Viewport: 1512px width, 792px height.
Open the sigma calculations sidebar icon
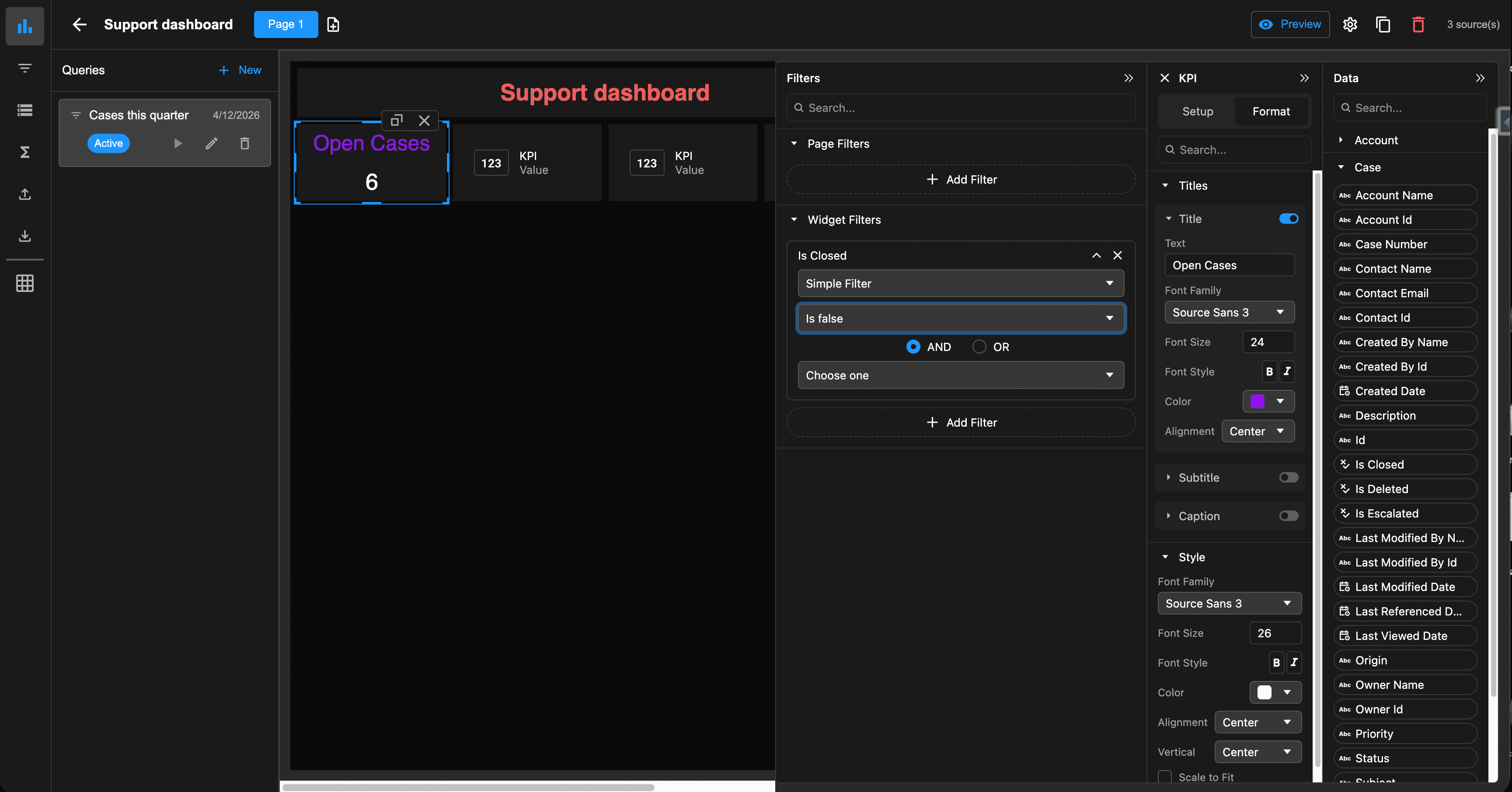[24, 153]
